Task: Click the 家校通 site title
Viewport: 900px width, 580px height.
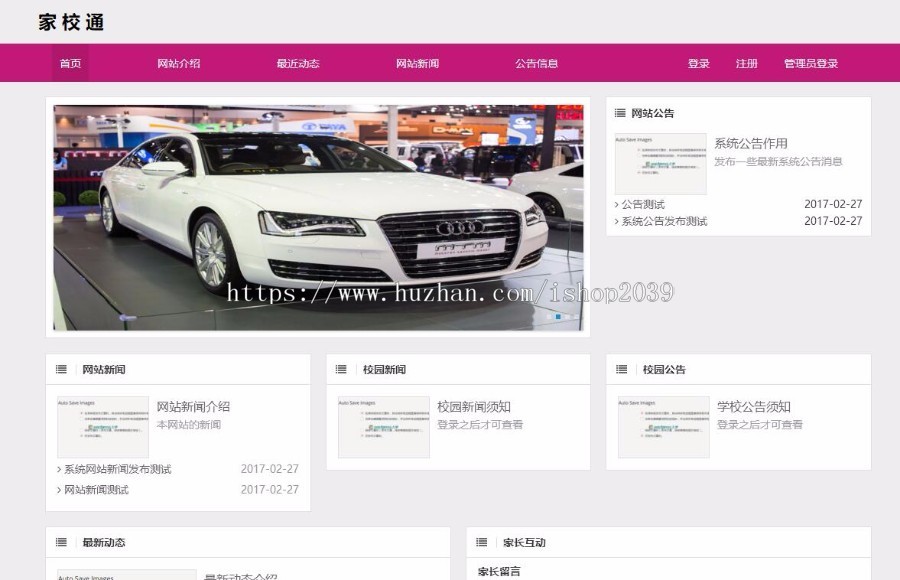Action: 70,21
